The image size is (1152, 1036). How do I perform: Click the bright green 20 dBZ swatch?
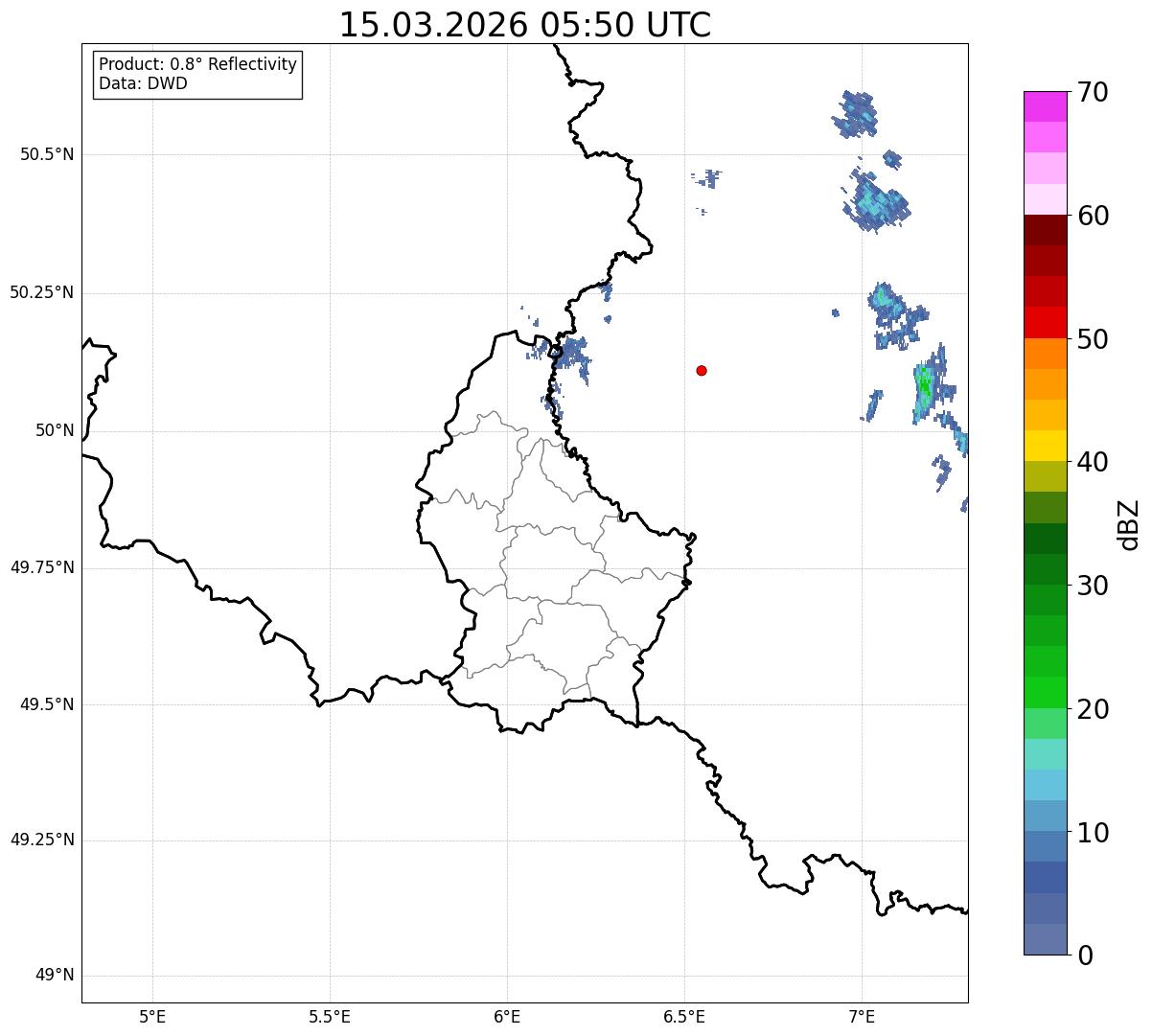[1045, 693]
